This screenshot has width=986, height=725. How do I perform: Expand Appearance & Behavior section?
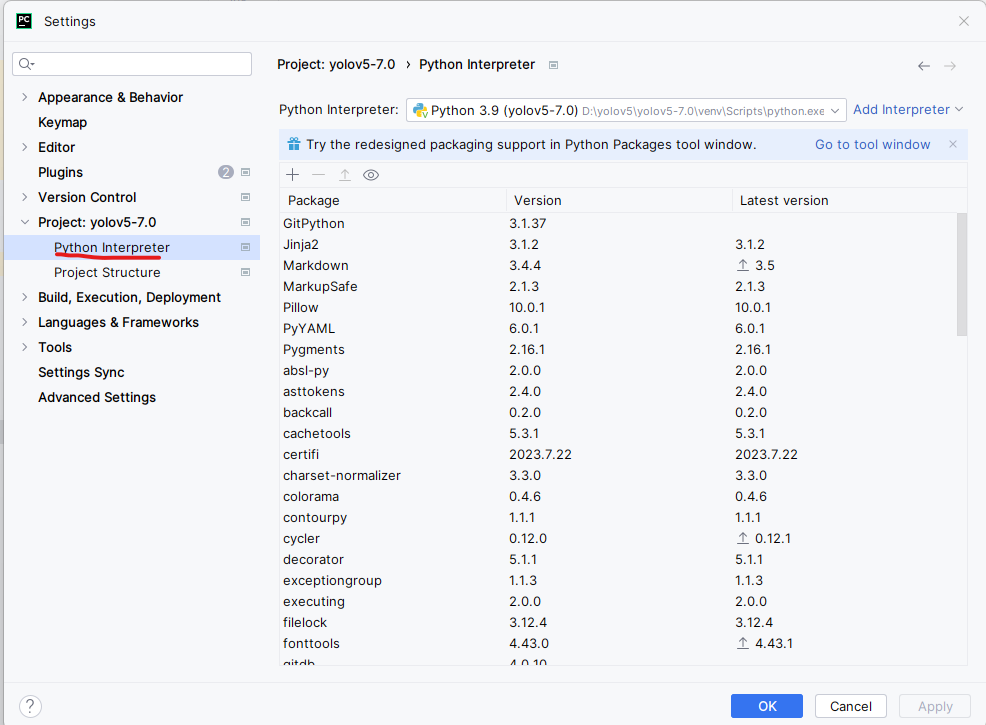25,97
